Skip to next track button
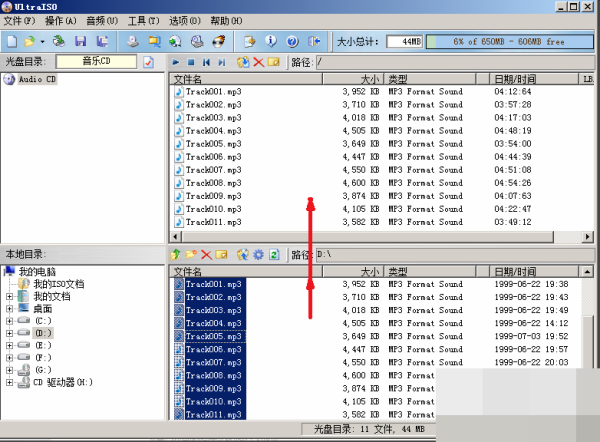 222,62
